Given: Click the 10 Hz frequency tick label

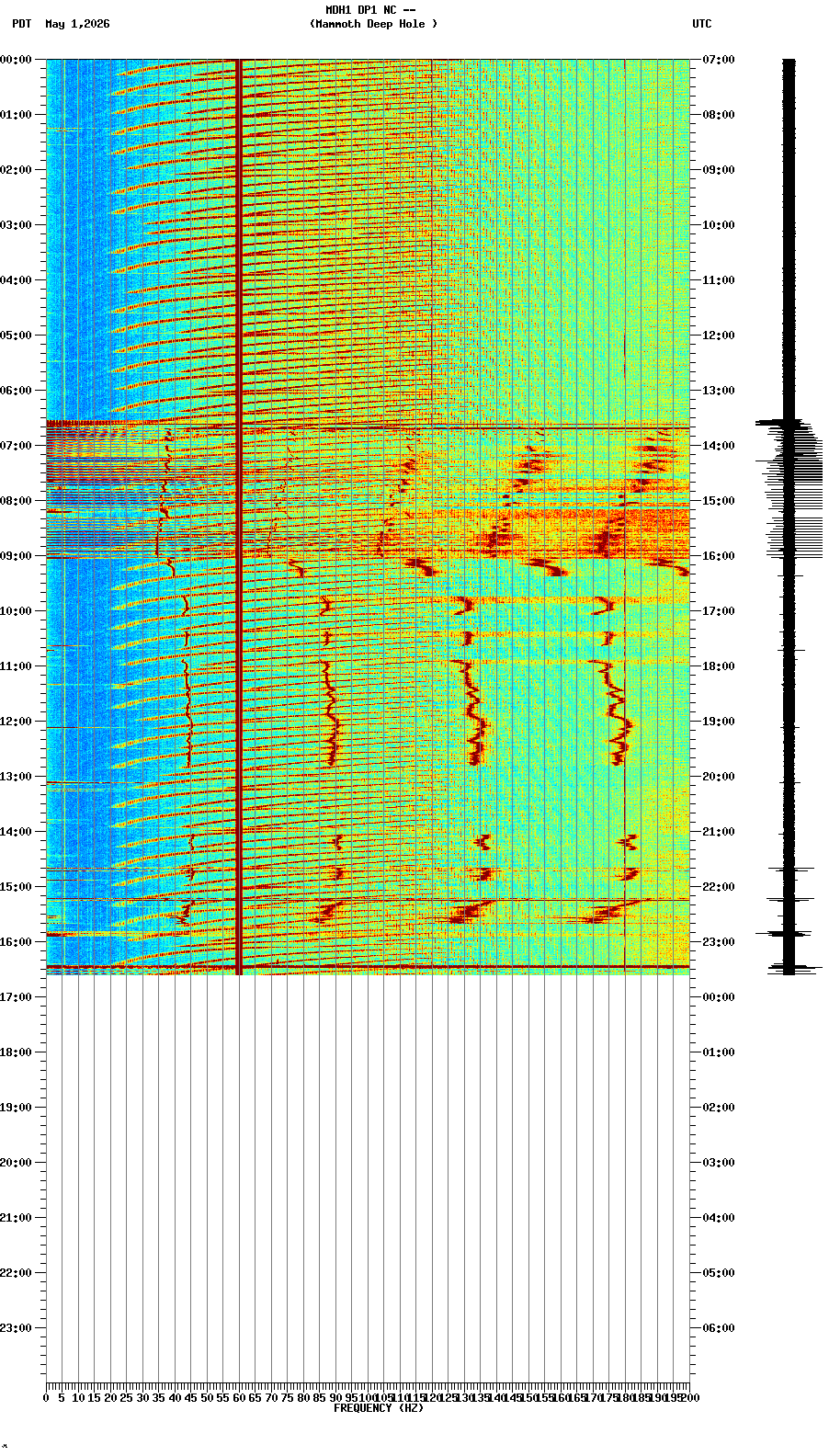Looking at the screenshot, I should pyautogui.click(x=78, y=1398).
